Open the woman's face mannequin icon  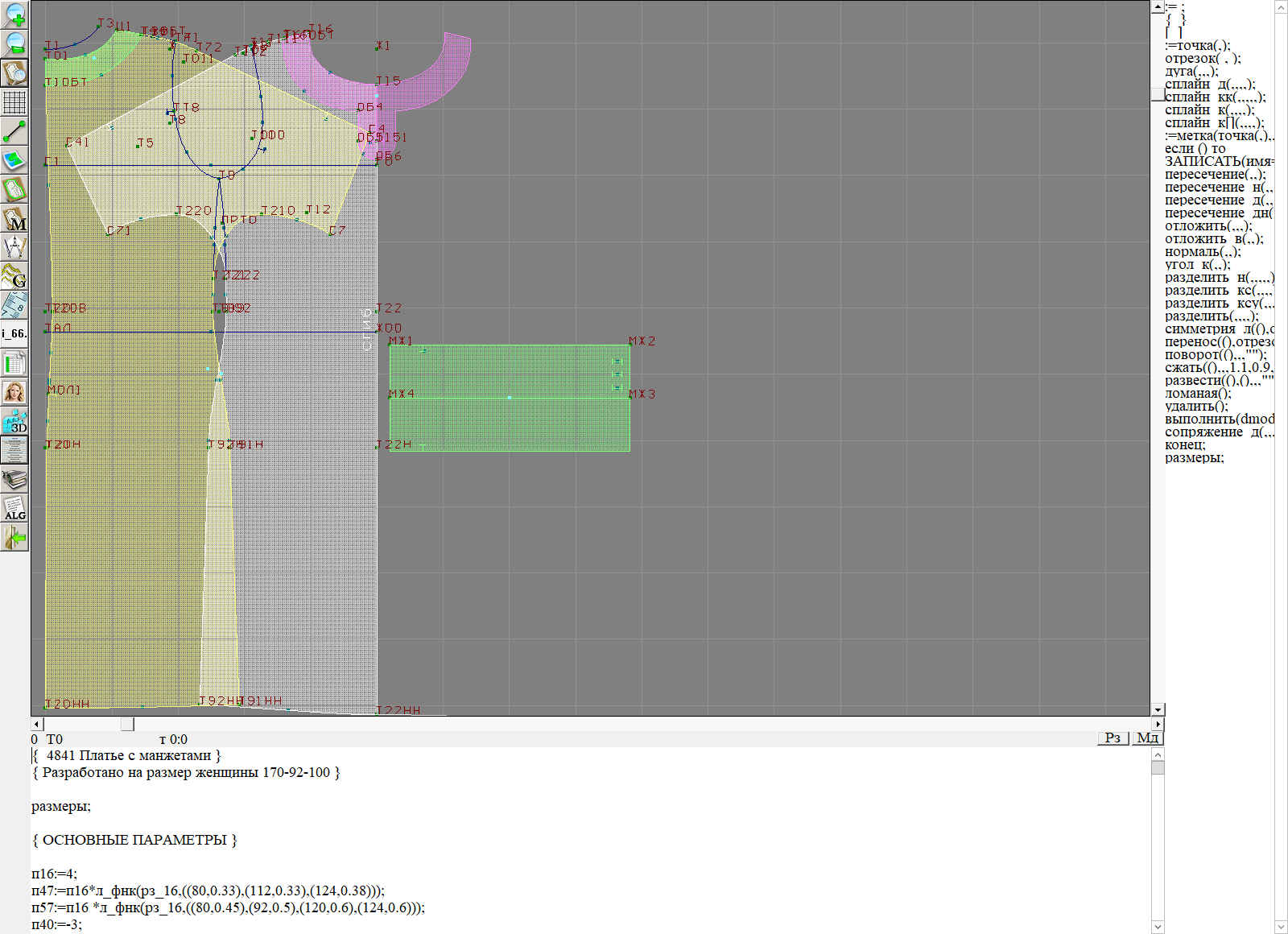point(14,392)
